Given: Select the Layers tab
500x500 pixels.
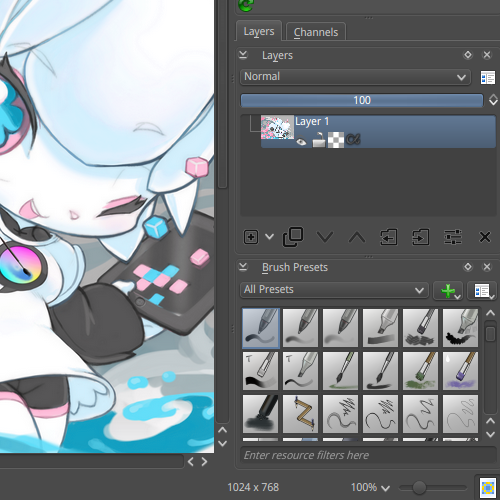Looking at the screenshot, I should pos(259,31).
